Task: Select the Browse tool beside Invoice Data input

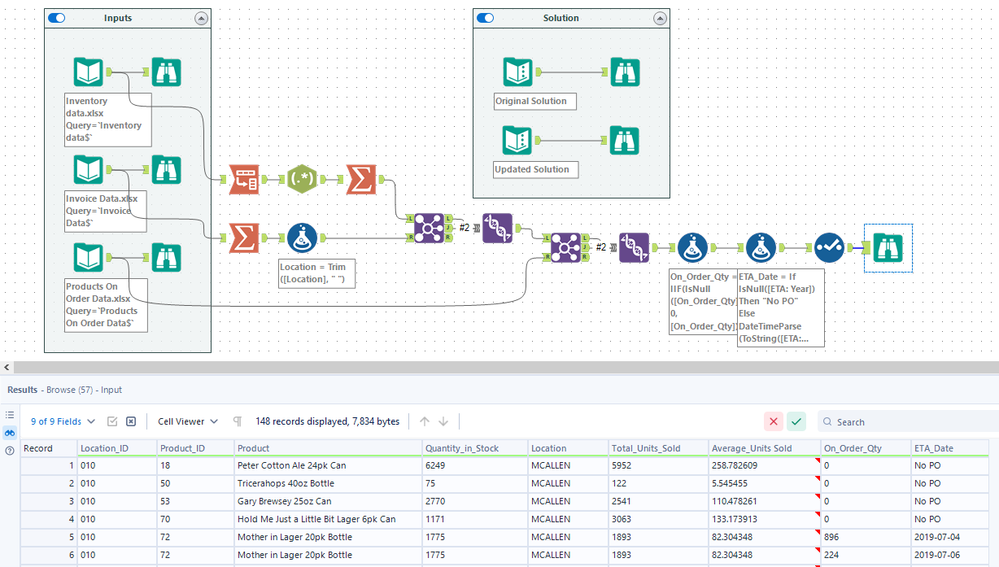Action: tap(166, 169)
